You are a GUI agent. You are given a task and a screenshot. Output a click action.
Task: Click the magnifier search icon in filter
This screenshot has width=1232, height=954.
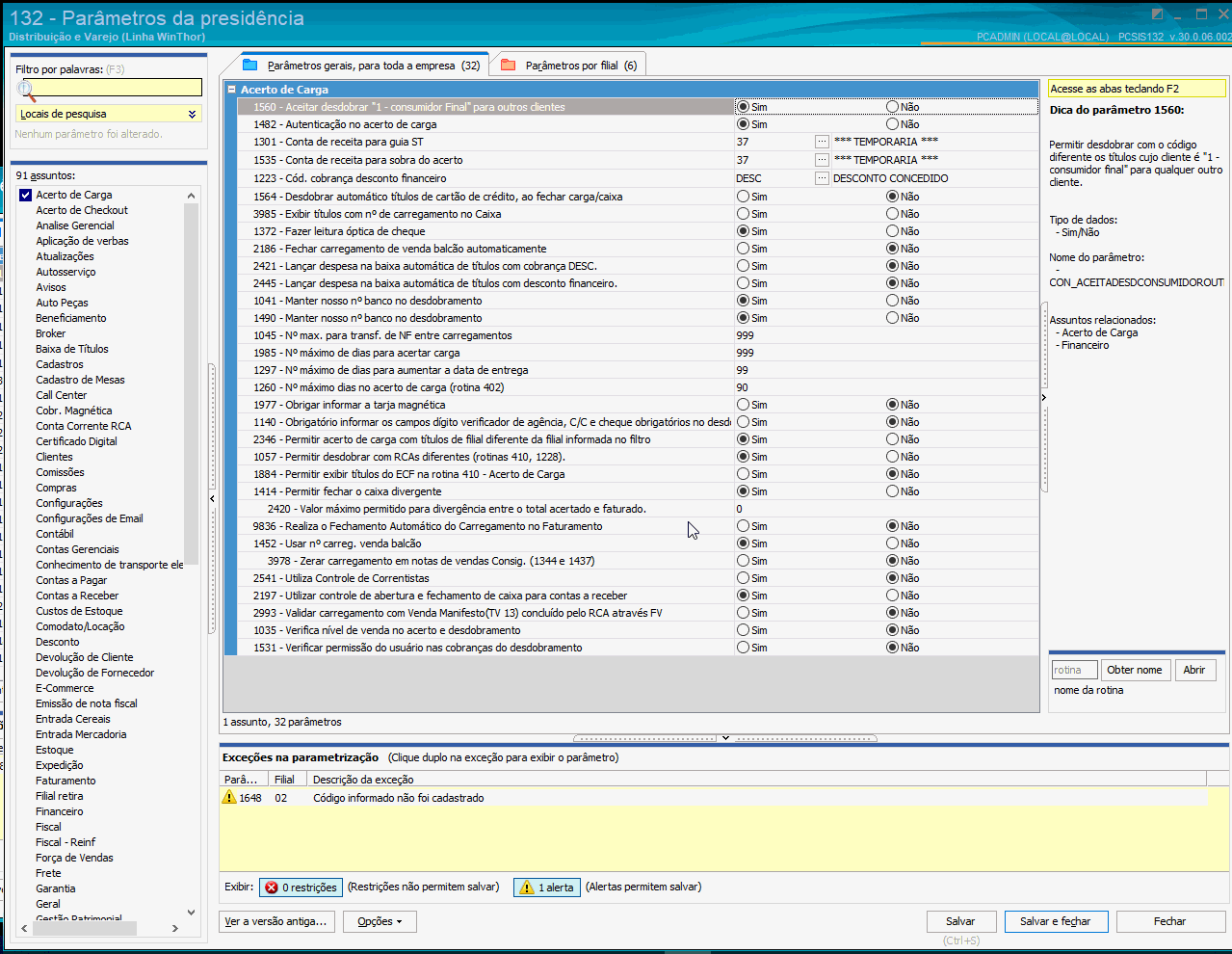(26, 90)
